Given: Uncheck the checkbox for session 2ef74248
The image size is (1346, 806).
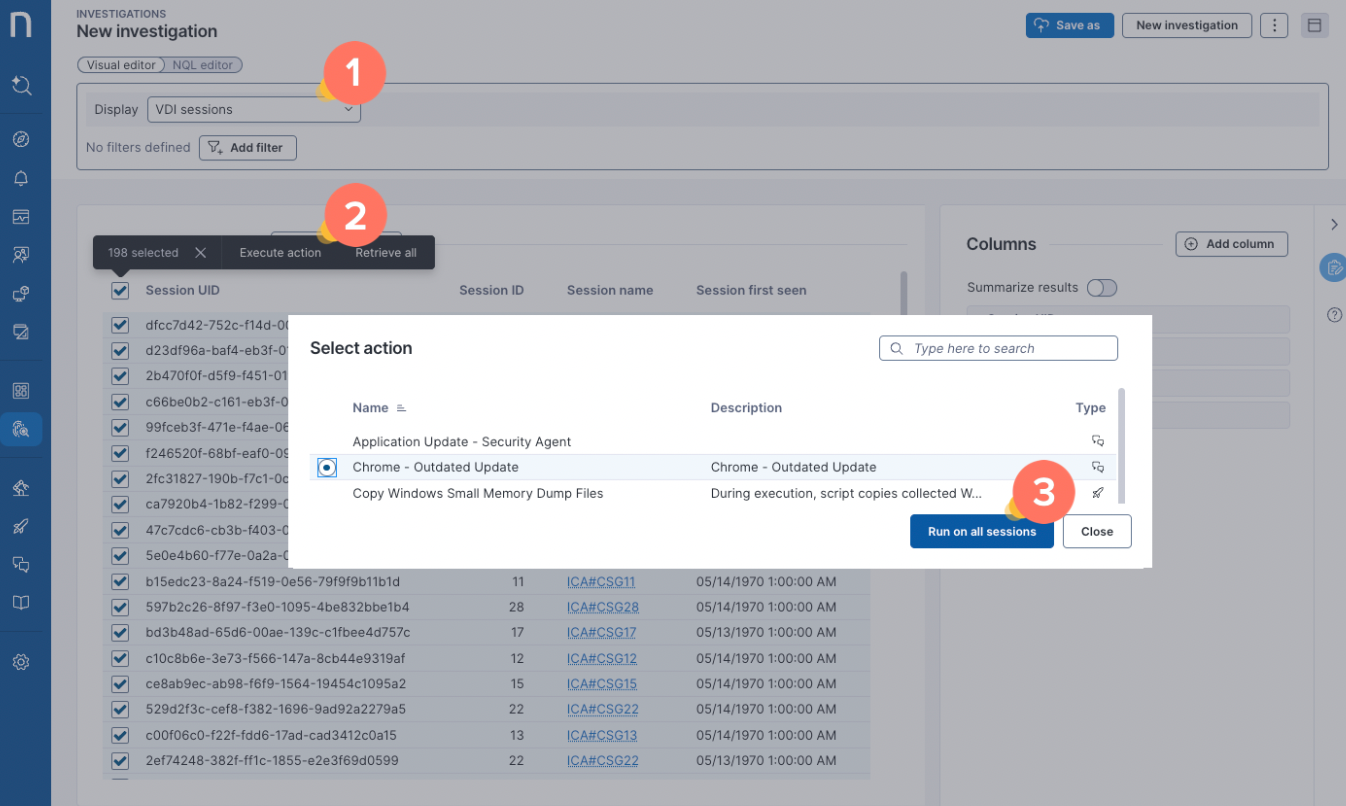Looking at the screenshot, I should coord(120,760).
